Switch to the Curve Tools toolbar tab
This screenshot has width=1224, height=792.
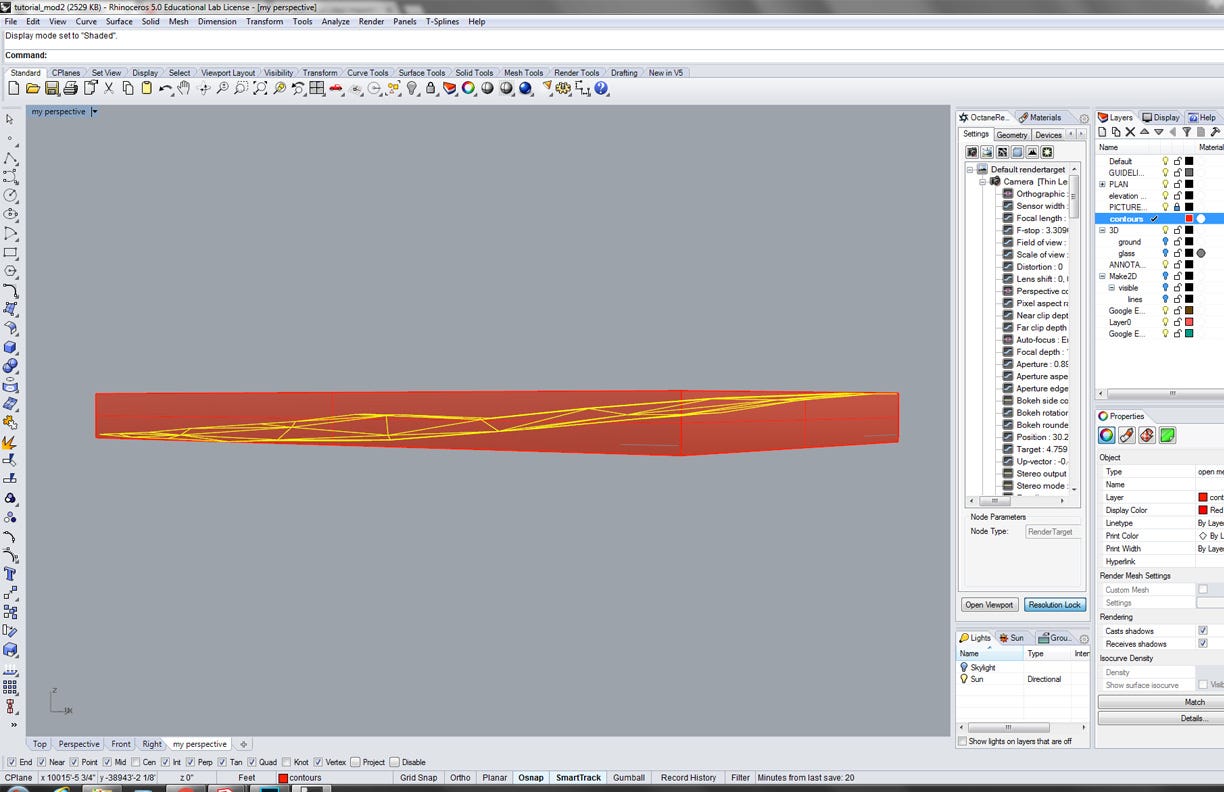[368, 73]
